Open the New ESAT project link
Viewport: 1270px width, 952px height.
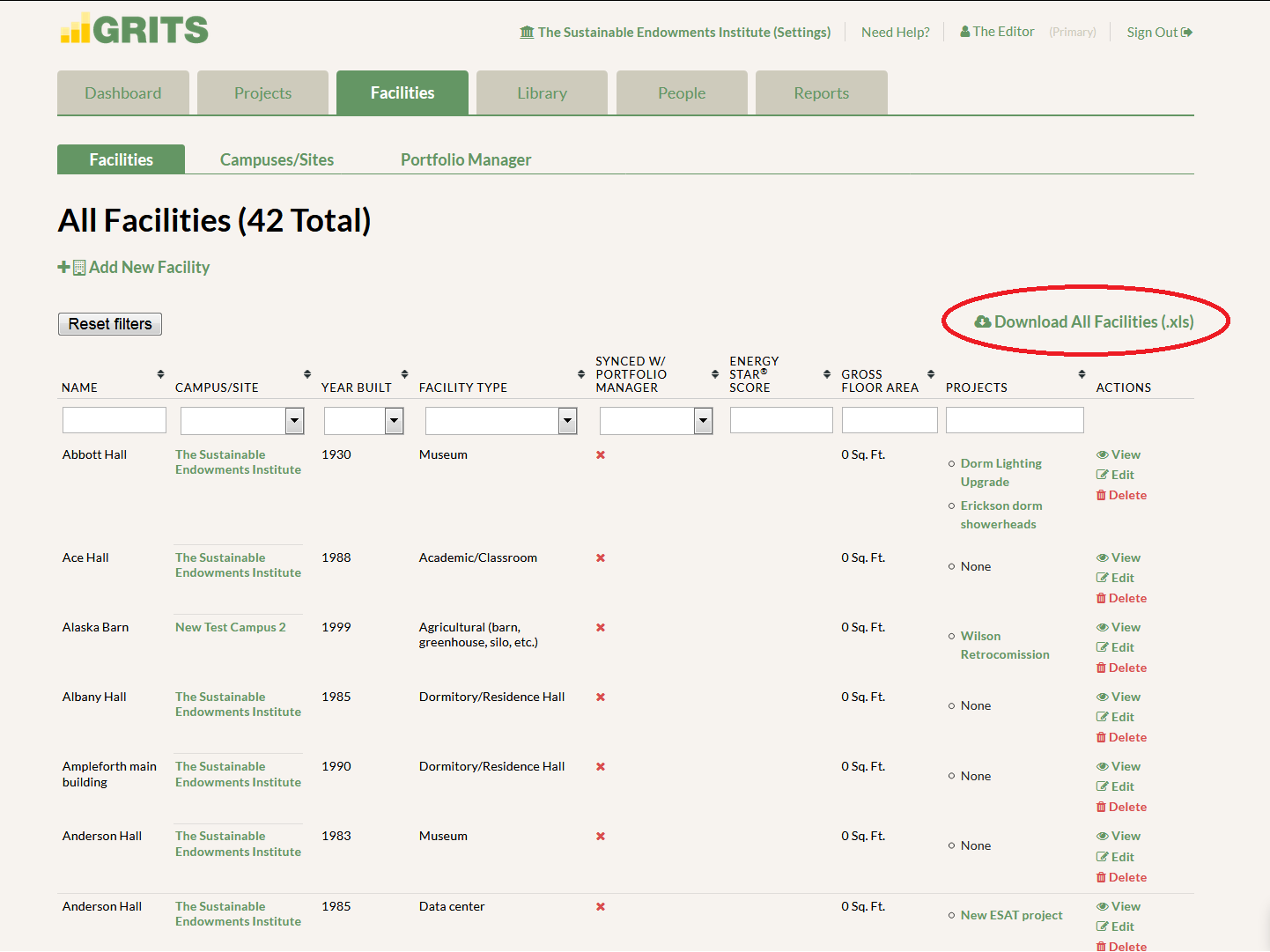pyautogui.click(x=1012, y=915)
